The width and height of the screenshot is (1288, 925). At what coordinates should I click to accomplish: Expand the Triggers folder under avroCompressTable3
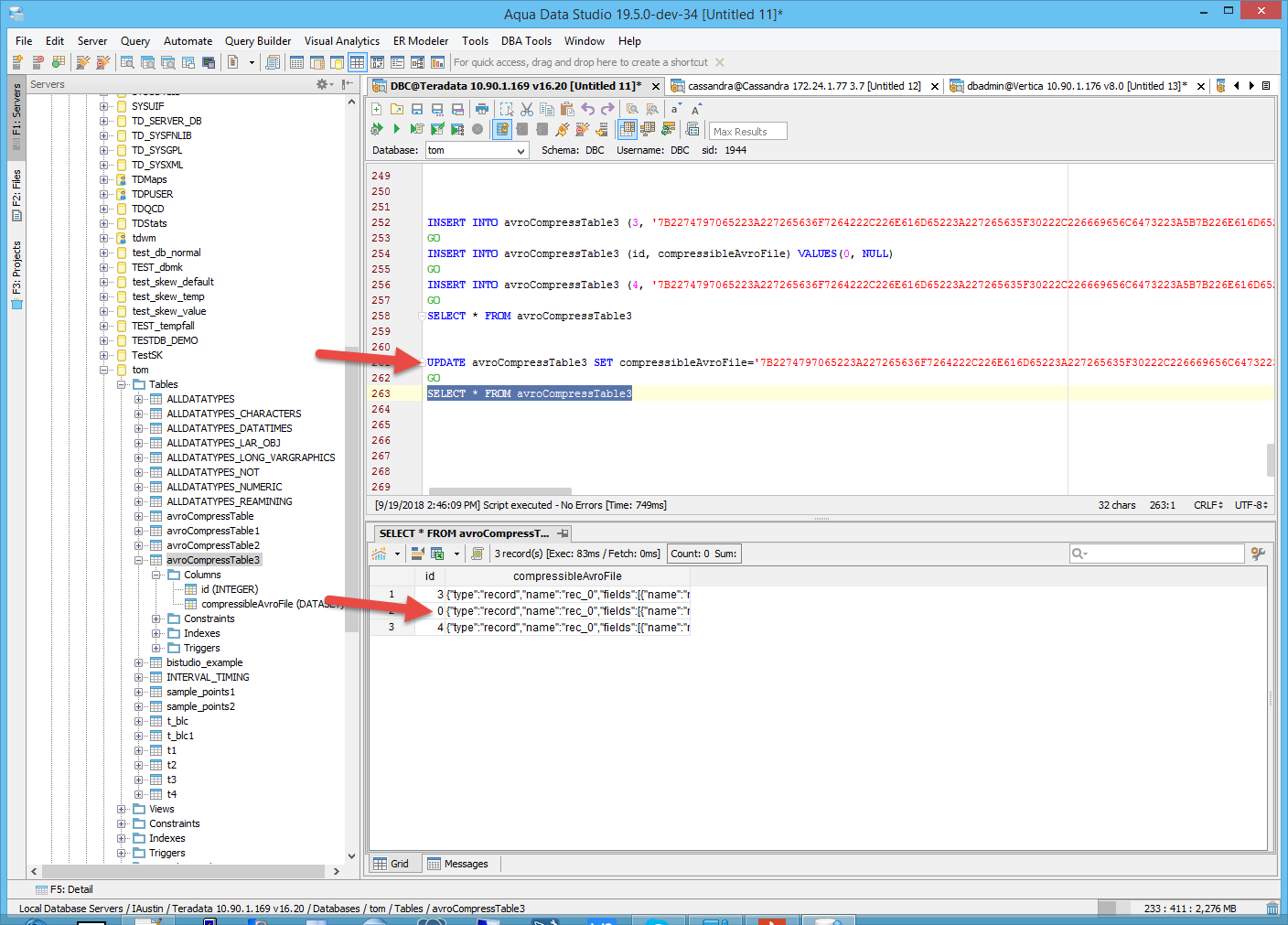156,648
